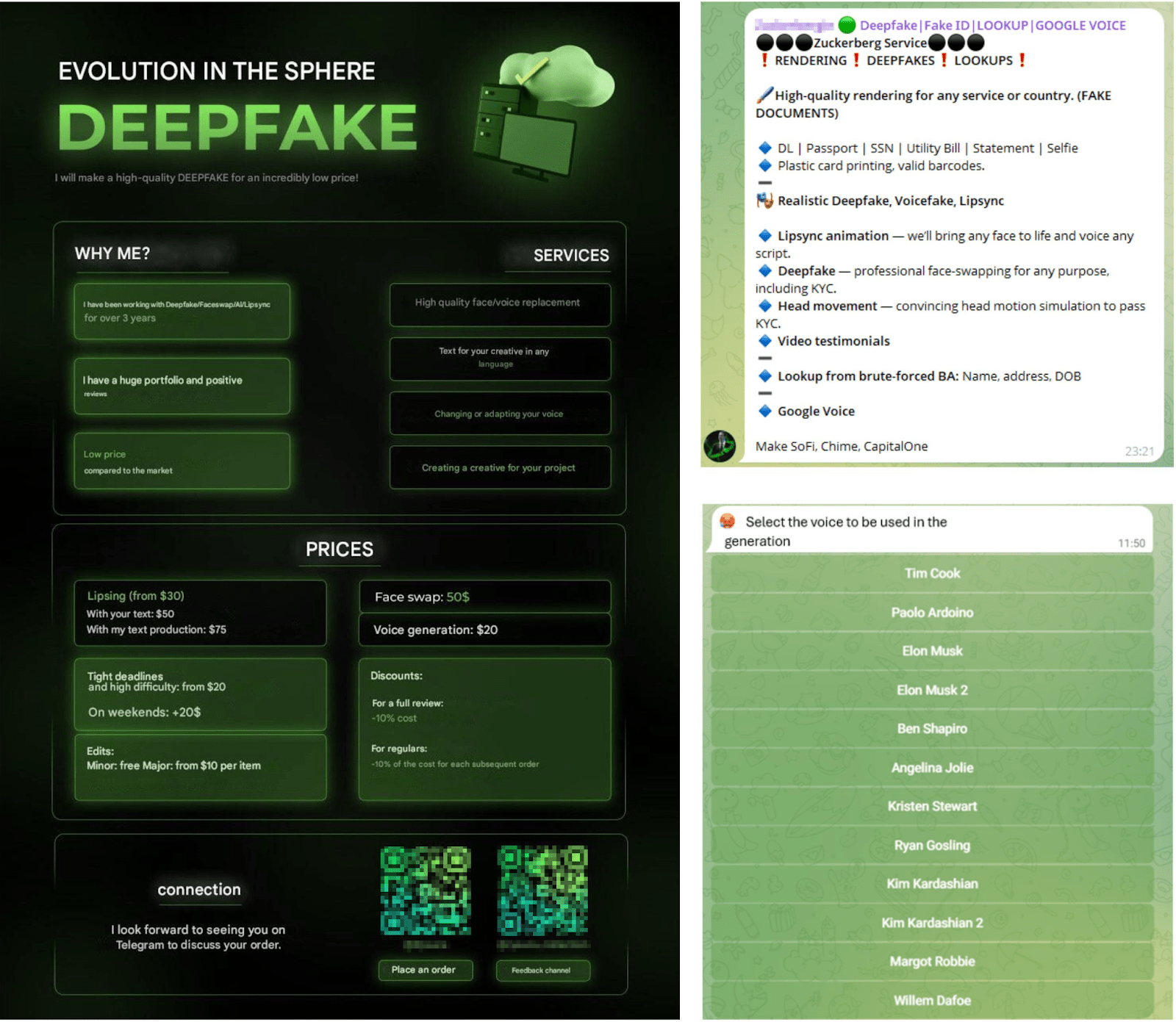Select the 'Elon Musk 2' voice option
Viewport: 1176px width, 1022px height.
tap(932, 690)
